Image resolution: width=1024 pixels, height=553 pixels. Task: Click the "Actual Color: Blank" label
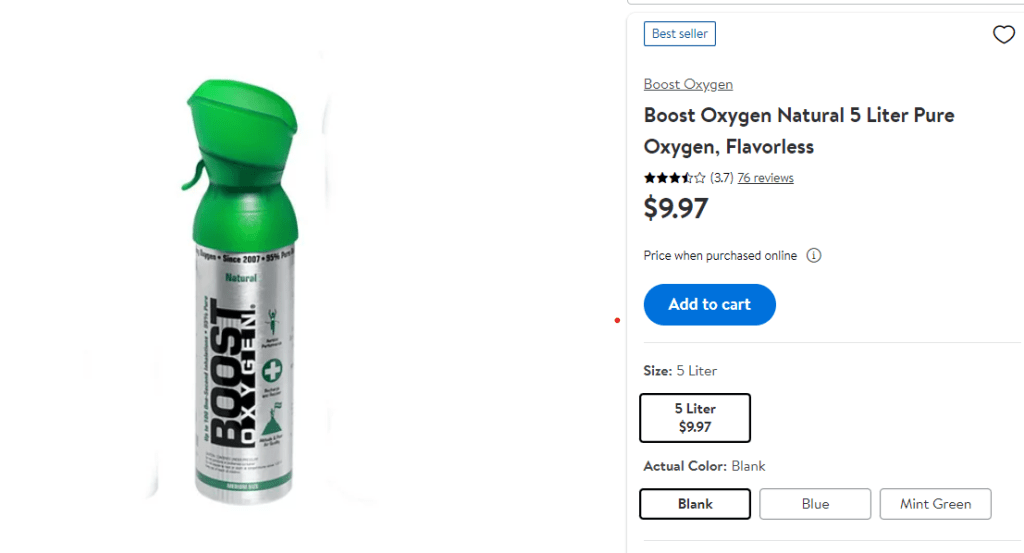[704, 466]
